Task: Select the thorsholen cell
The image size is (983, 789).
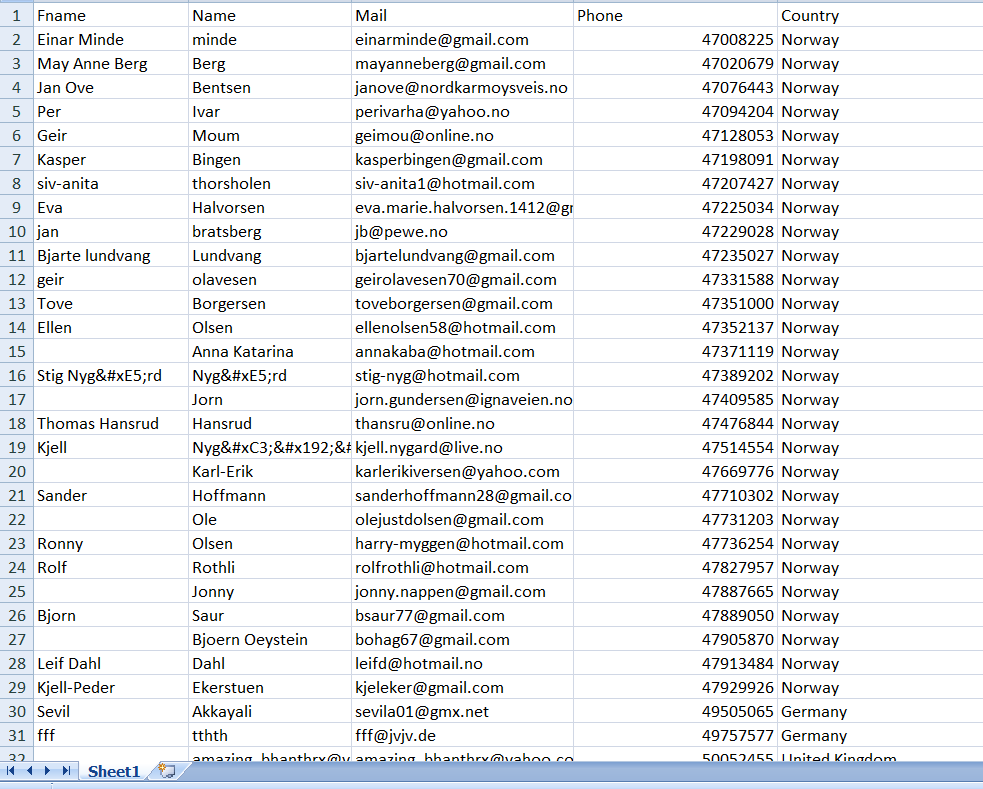Action: coord(270,184)
